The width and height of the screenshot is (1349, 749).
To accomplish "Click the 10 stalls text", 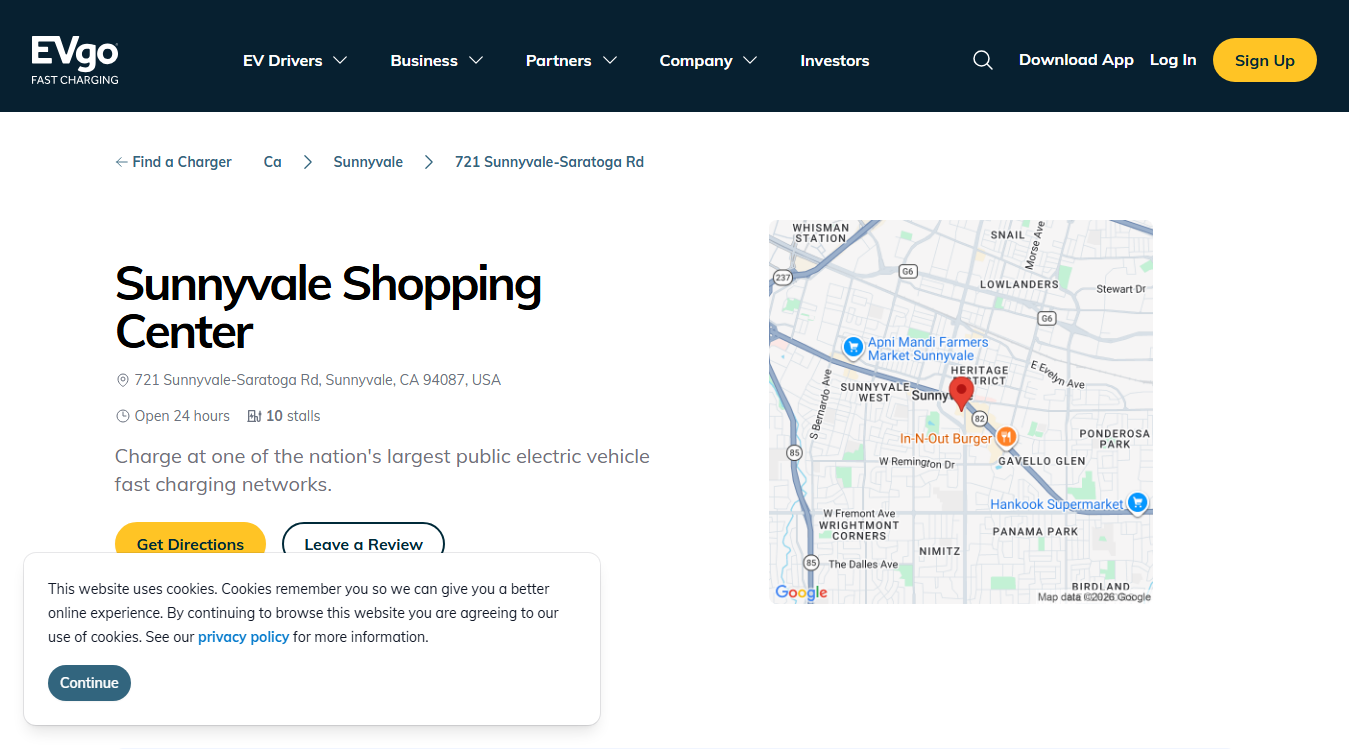I will [293, 416].
